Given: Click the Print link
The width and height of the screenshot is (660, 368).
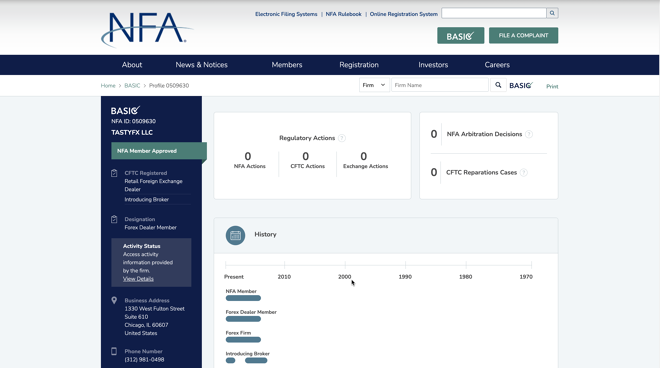Looking at the screenshot, I should coord(552,86).
